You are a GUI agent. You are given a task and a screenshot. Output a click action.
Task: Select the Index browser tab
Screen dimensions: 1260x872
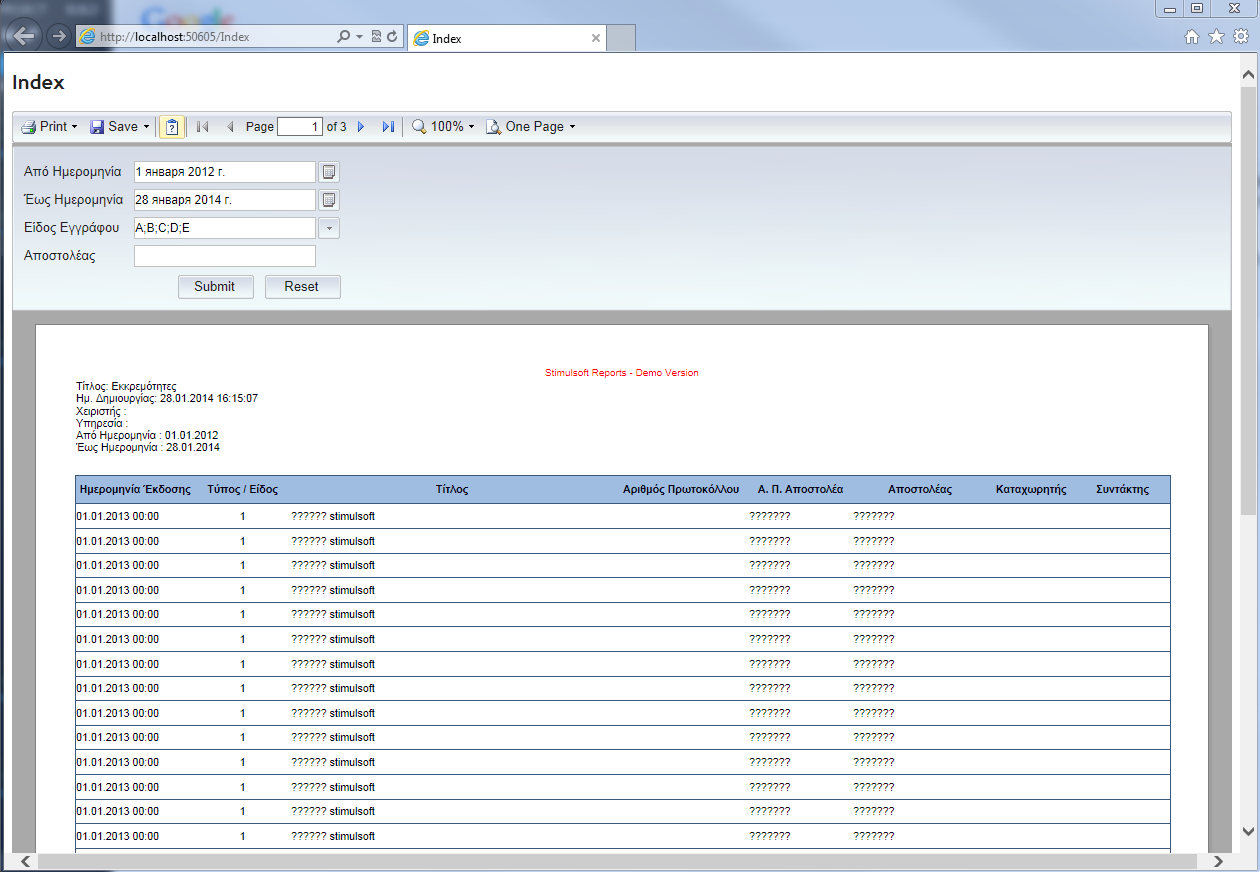pos(507,38)
